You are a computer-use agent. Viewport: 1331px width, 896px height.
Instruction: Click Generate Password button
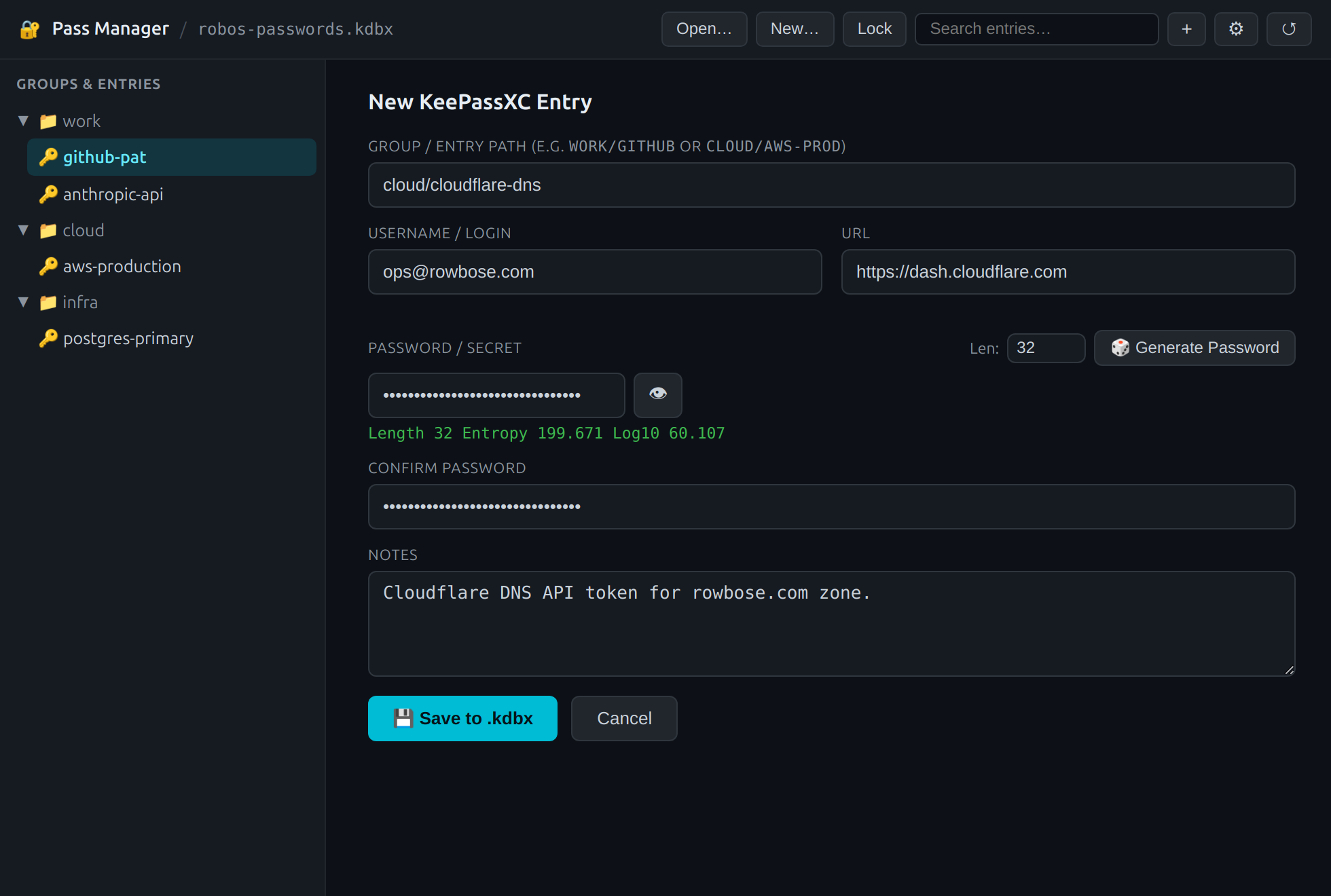[1195, 348]
